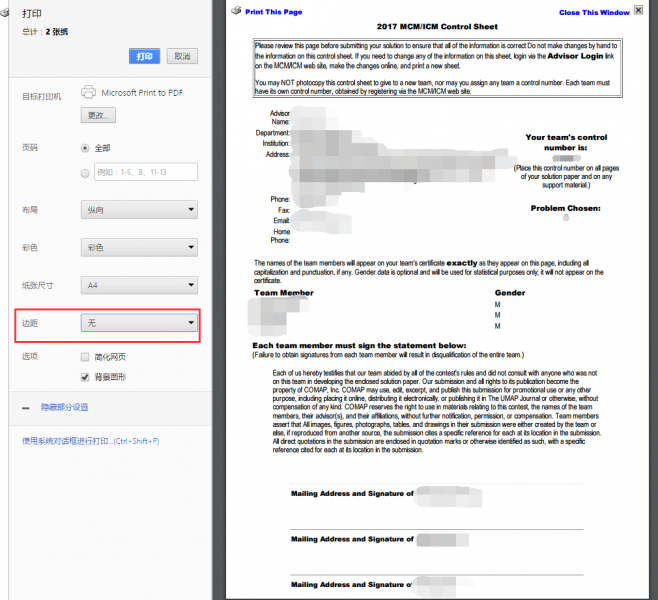Expand the 彩色 color mode dropdown
Screen dimensions: 658x600
tap(139, 247)
